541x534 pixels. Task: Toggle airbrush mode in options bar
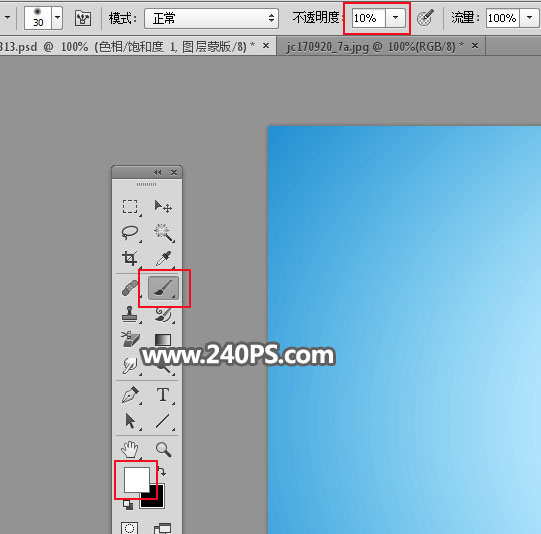pyautogui.click(x=425, y=18)
